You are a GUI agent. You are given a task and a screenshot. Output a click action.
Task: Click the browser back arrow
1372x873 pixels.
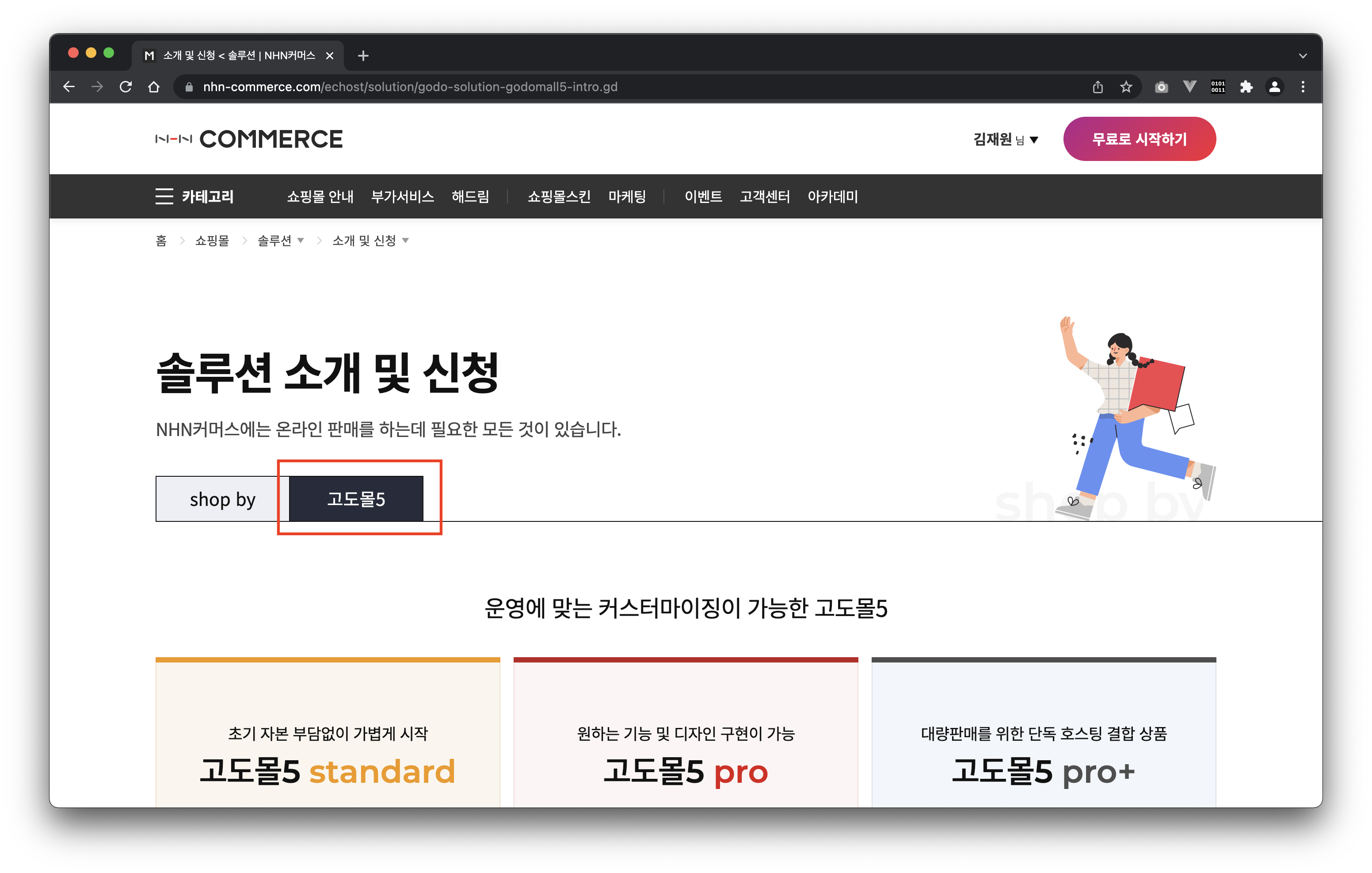(69, 87)
